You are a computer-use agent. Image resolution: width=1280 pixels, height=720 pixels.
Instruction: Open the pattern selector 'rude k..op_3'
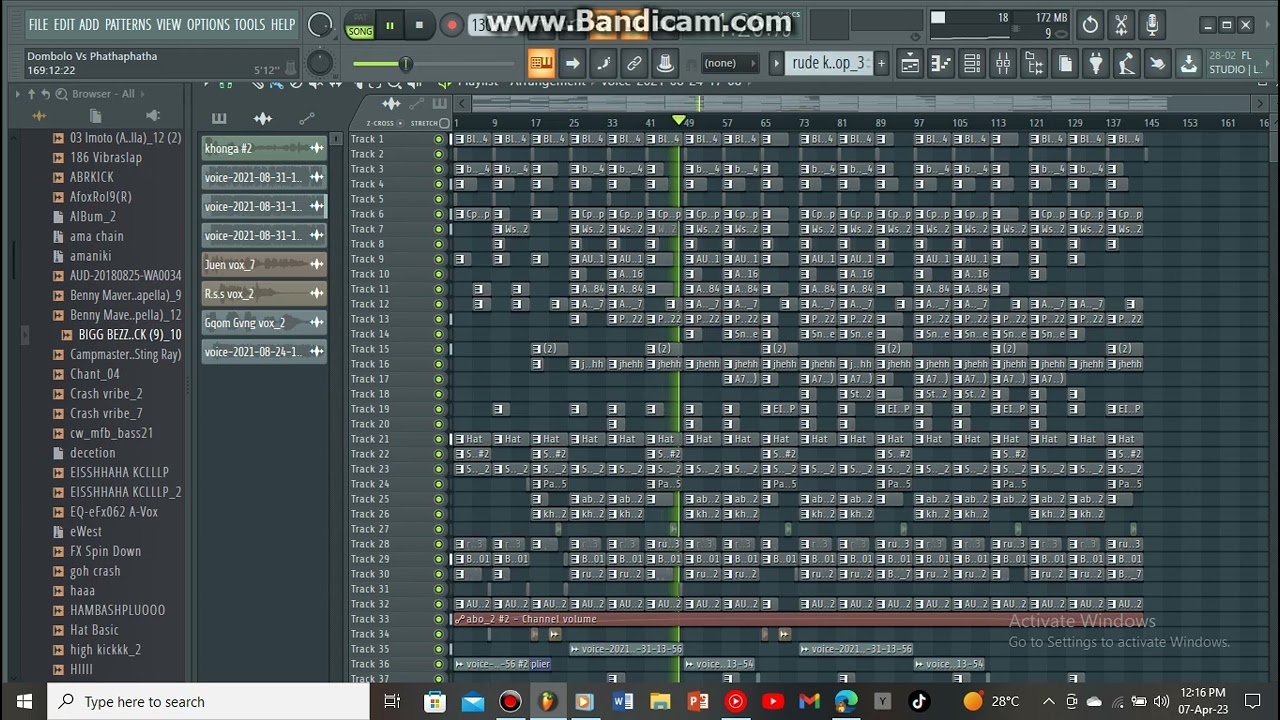pyautogui.click(x=829, y=63)
